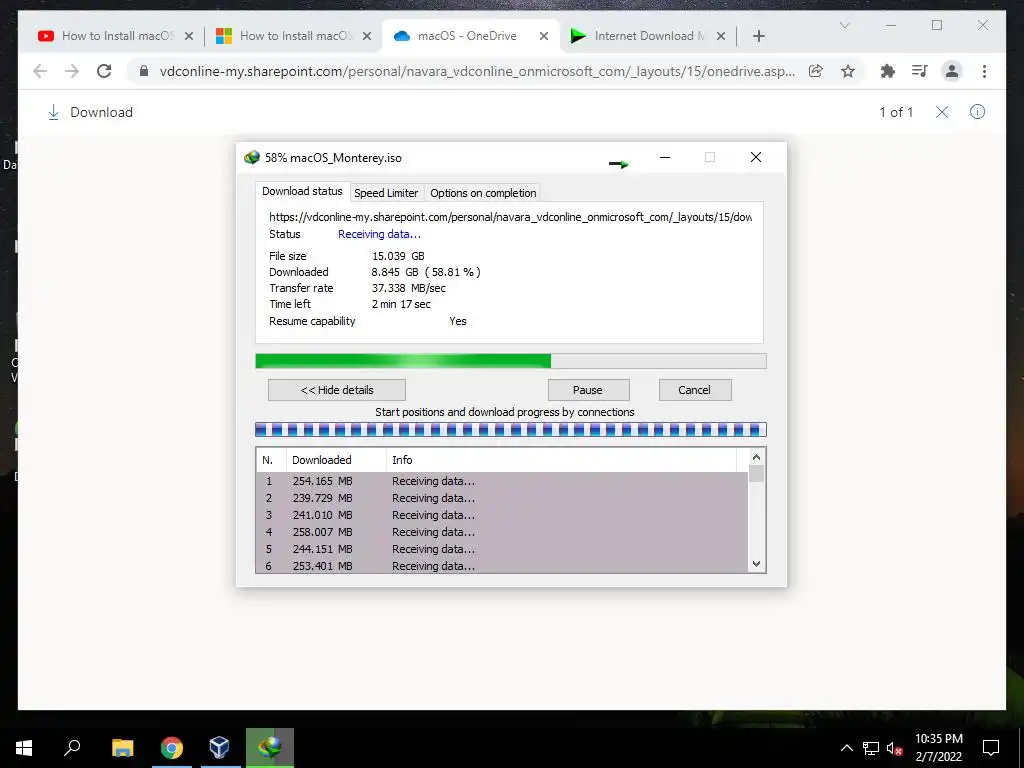Click the OneDrive Download arrow icon

point(54,112)
